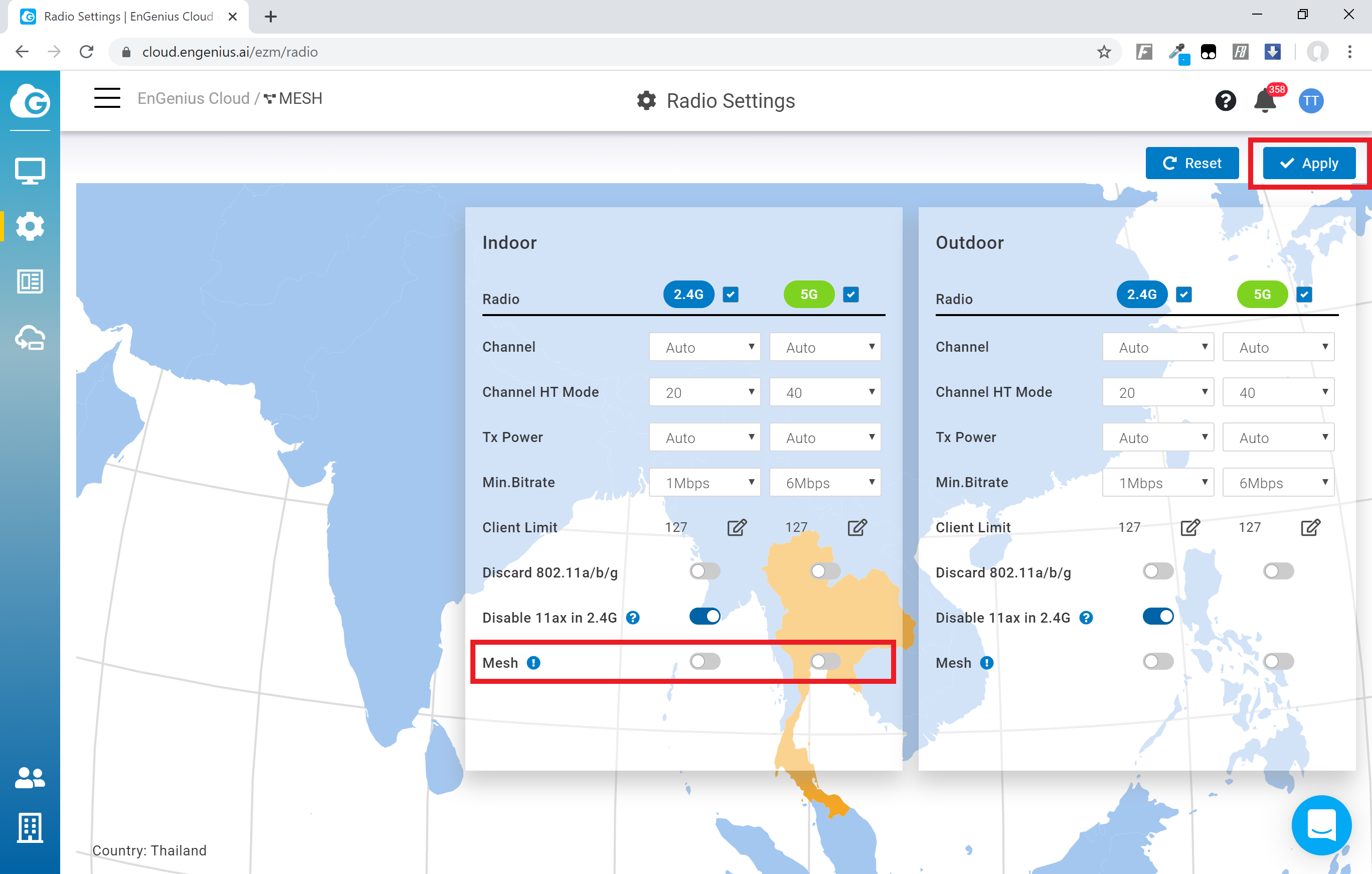
Task: Show Indoor Disable 11ax help tooltip
Action: click(x=632, y=618)
